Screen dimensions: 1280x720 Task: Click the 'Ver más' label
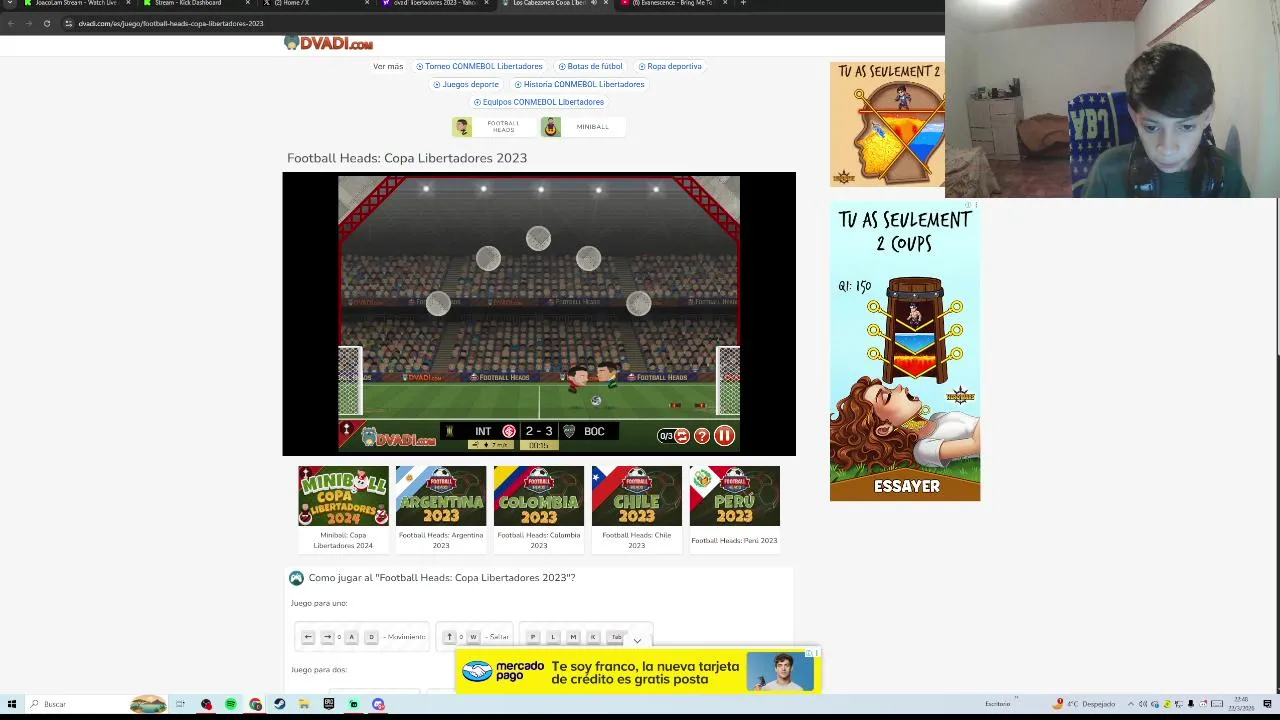point(388,66)
